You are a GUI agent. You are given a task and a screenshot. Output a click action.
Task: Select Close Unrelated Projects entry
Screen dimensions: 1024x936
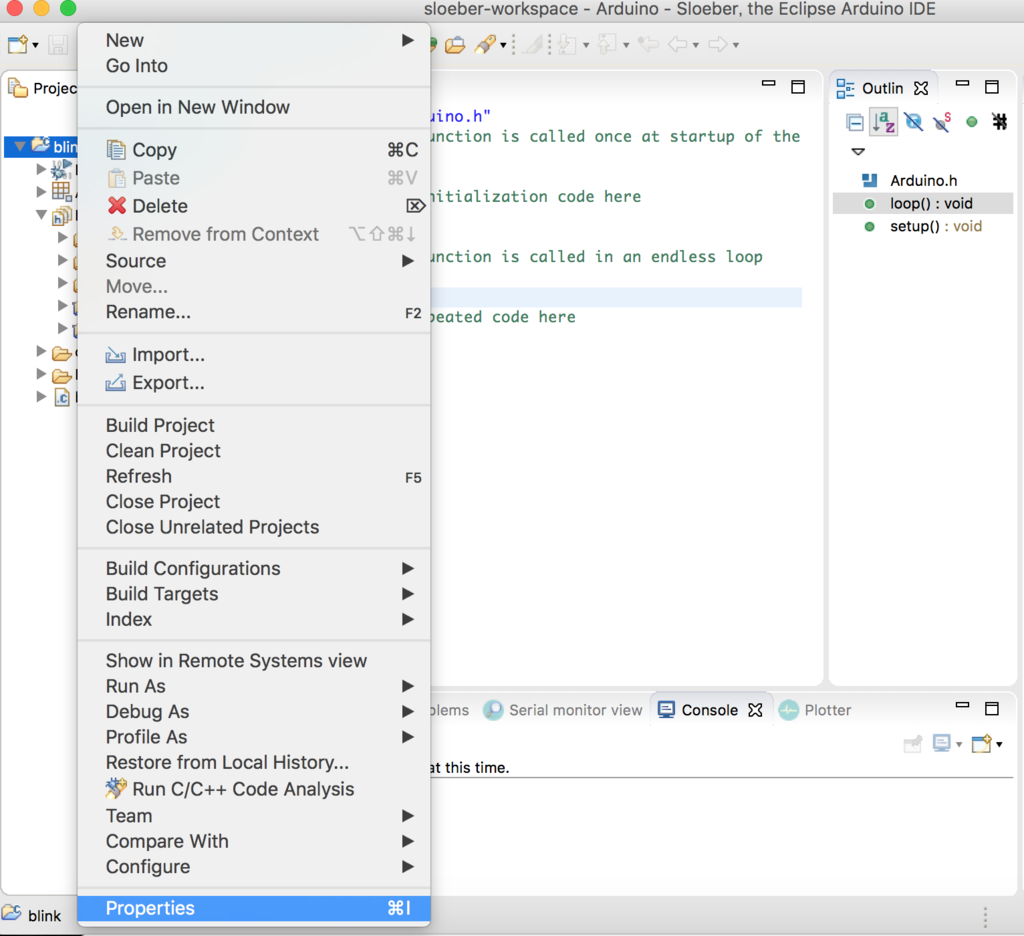click(254, 527)
